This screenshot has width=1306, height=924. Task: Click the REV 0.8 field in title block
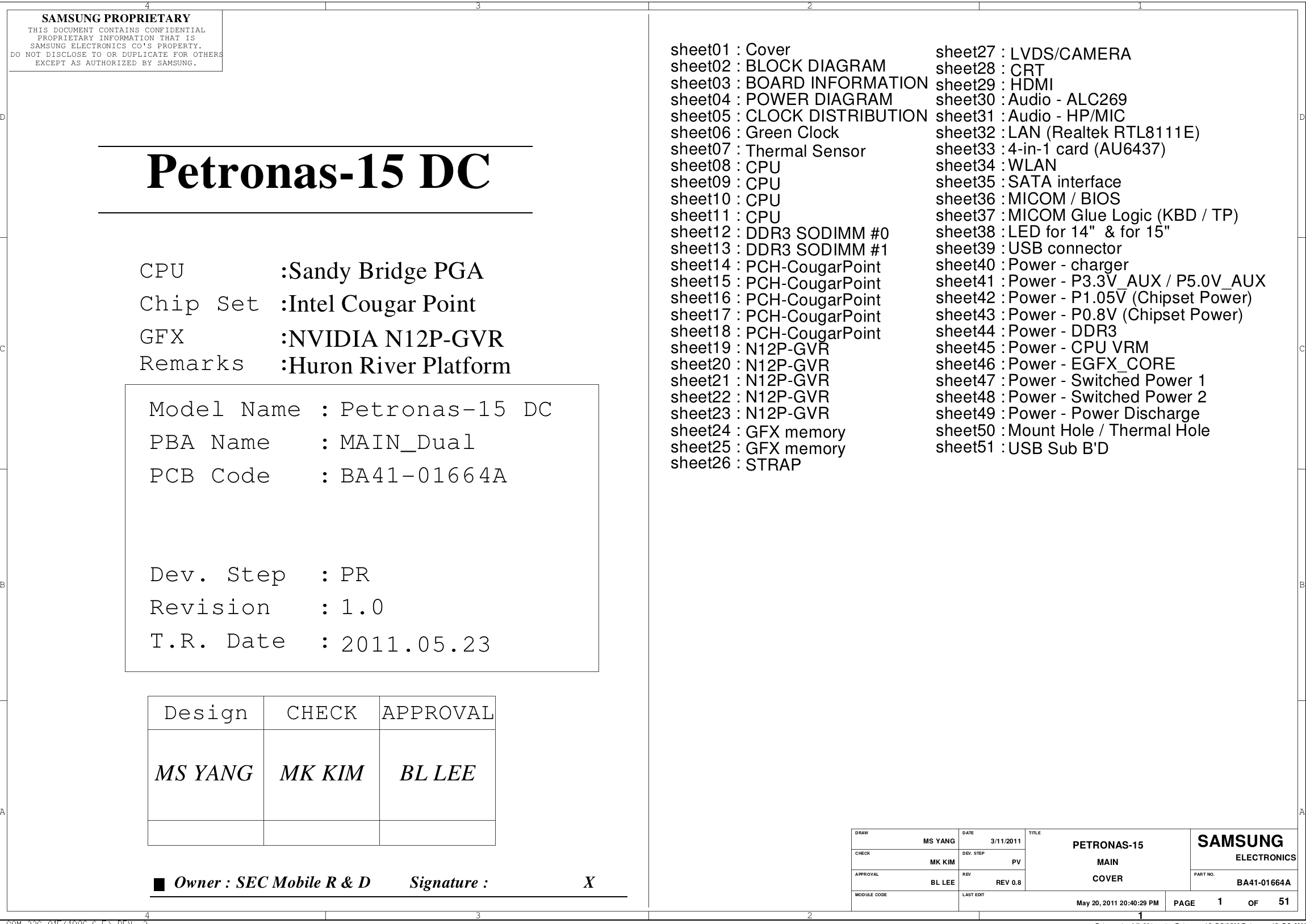click(1008, 883)
